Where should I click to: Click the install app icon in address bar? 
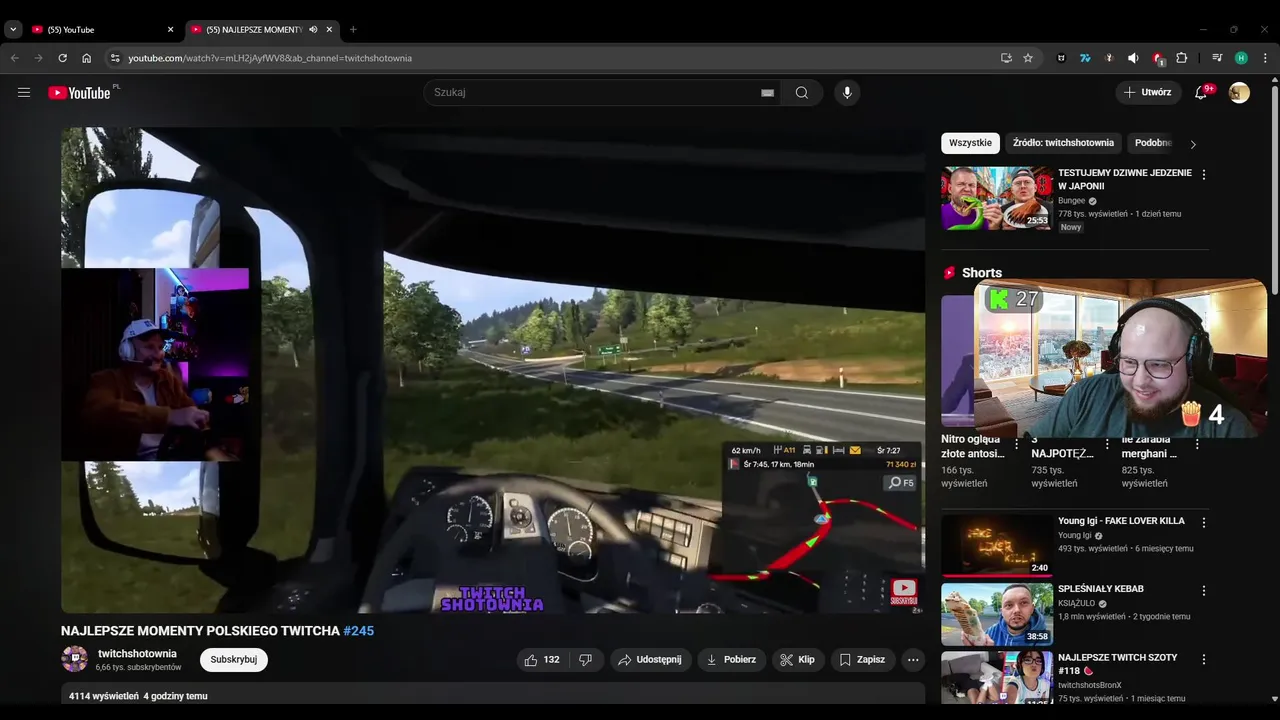1006,58
